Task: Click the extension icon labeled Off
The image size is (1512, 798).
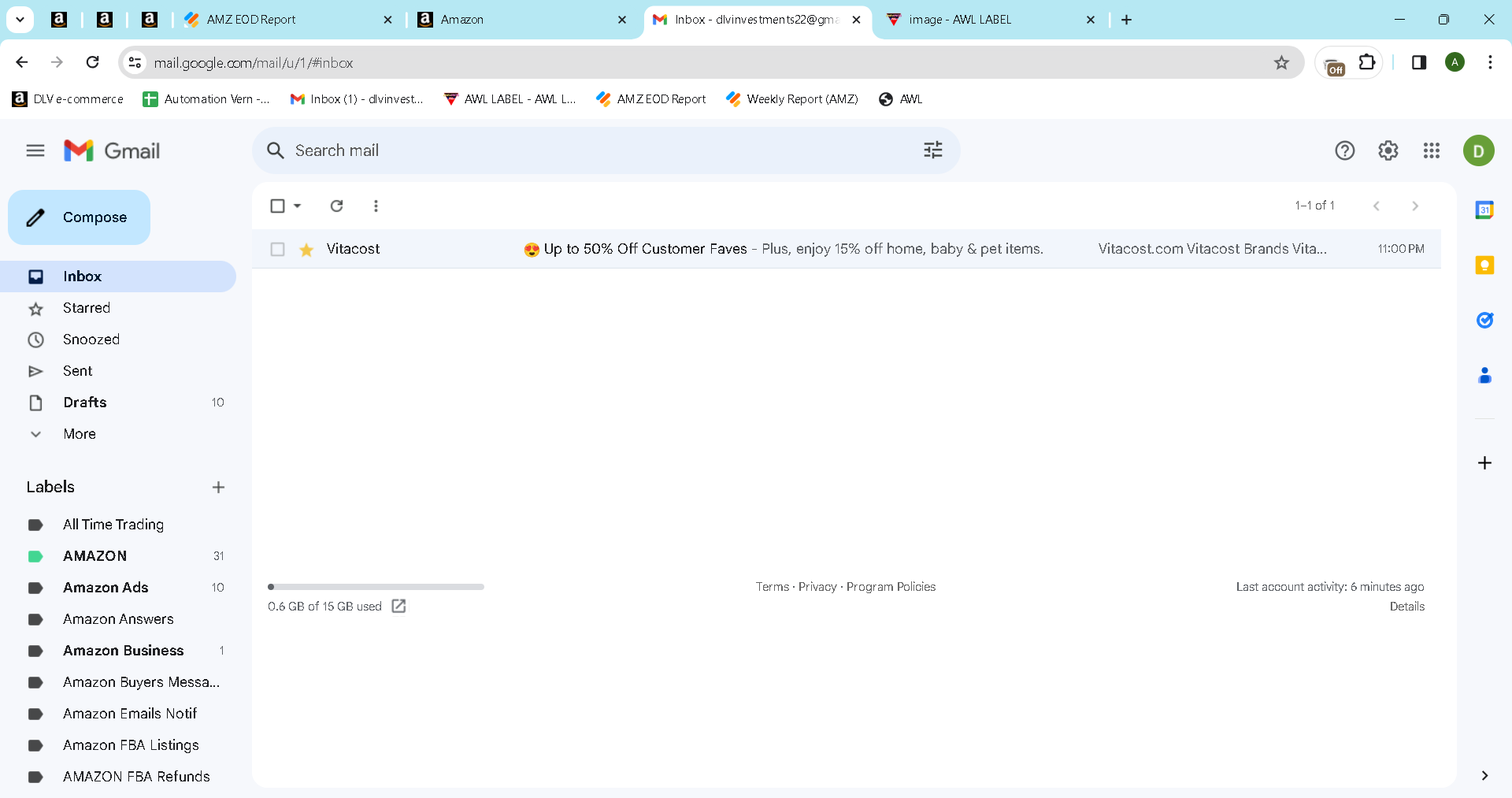Action: click(1335, 66)
